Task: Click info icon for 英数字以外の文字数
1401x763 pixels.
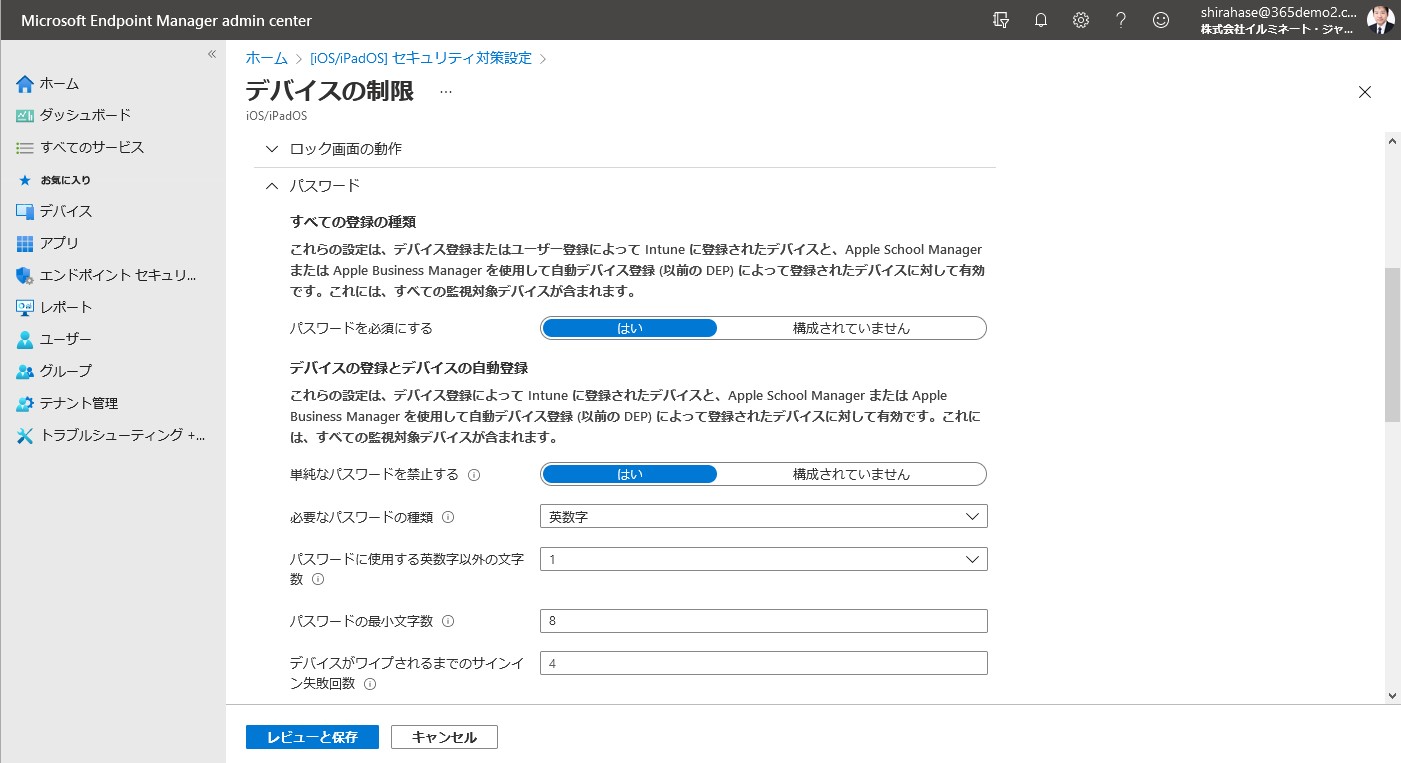Action: [318, 579]
